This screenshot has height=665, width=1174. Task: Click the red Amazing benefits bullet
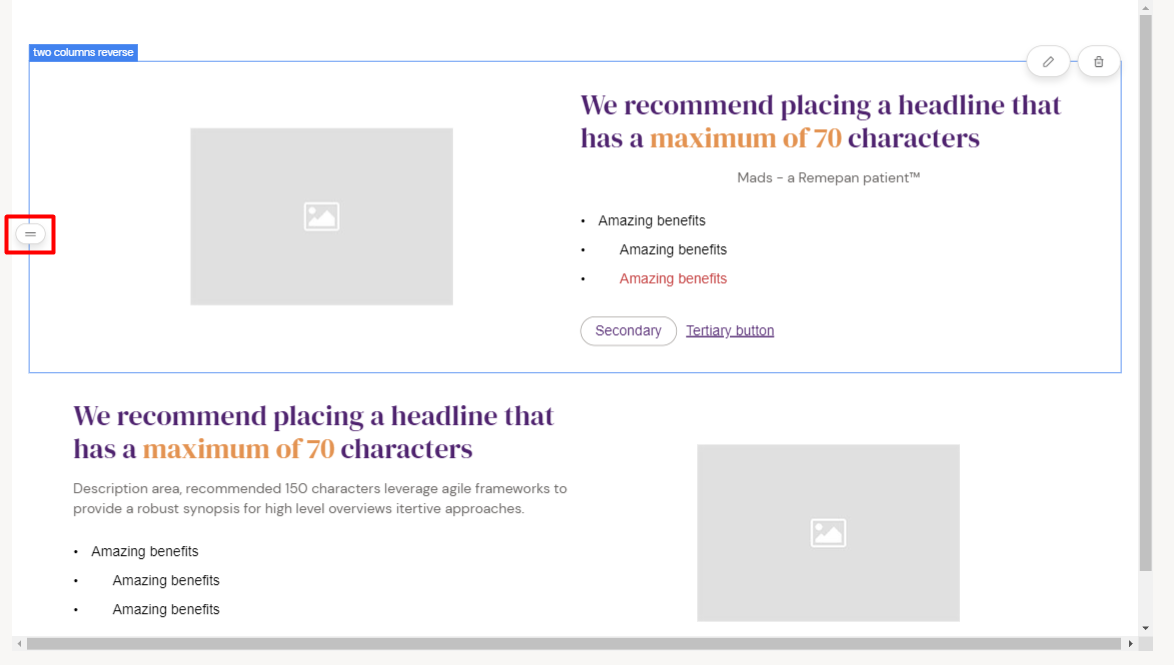coord(673,279)
